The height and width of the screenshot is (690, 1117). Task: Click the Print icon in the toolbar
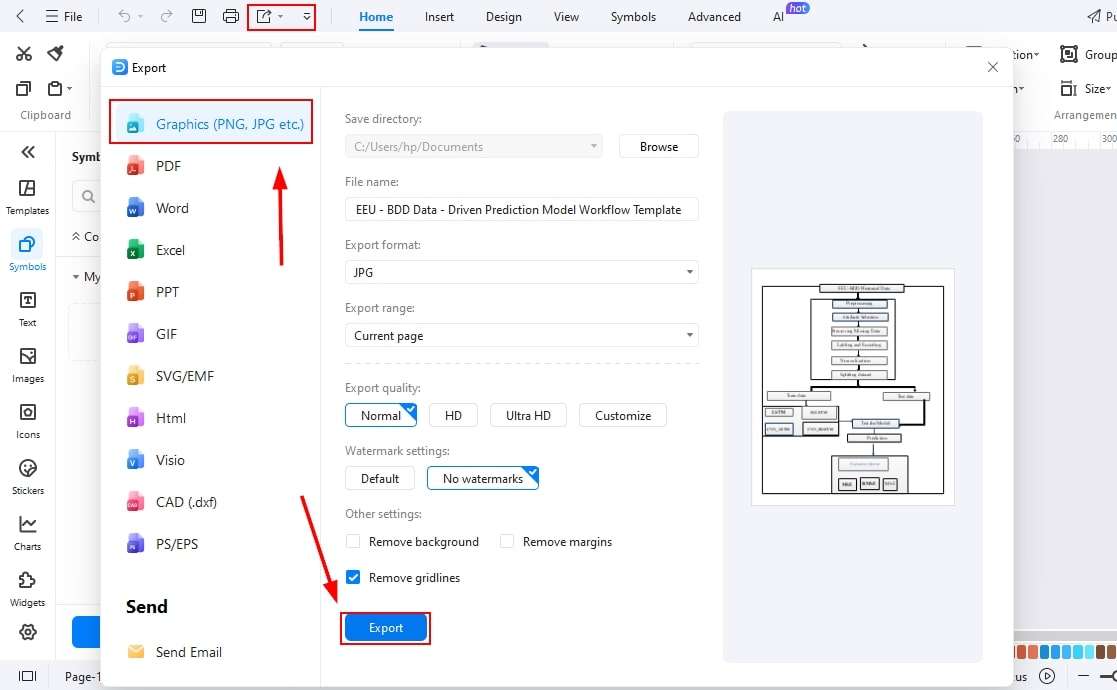[x=229, y=16]
